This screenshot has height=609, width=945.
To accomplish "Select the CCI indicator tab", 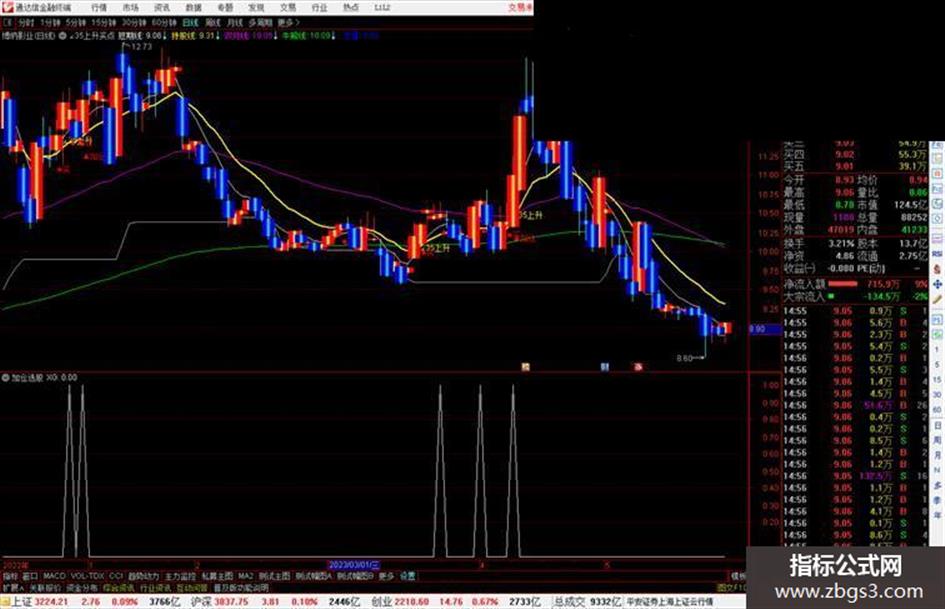I will pyautogui.click(x=116, y=577).
